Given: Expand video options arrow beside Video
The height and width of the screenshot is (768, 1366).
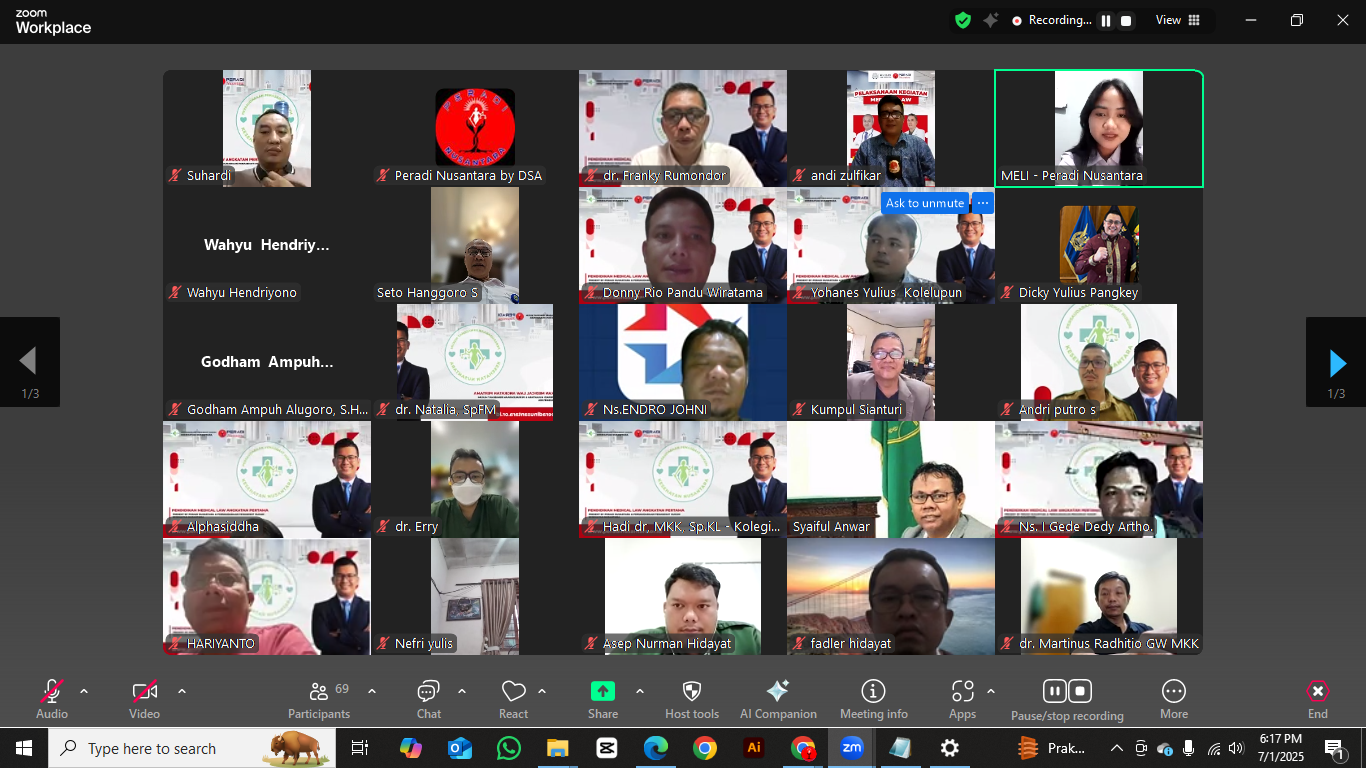Looking at the screenshot, I should coord(181,691).
